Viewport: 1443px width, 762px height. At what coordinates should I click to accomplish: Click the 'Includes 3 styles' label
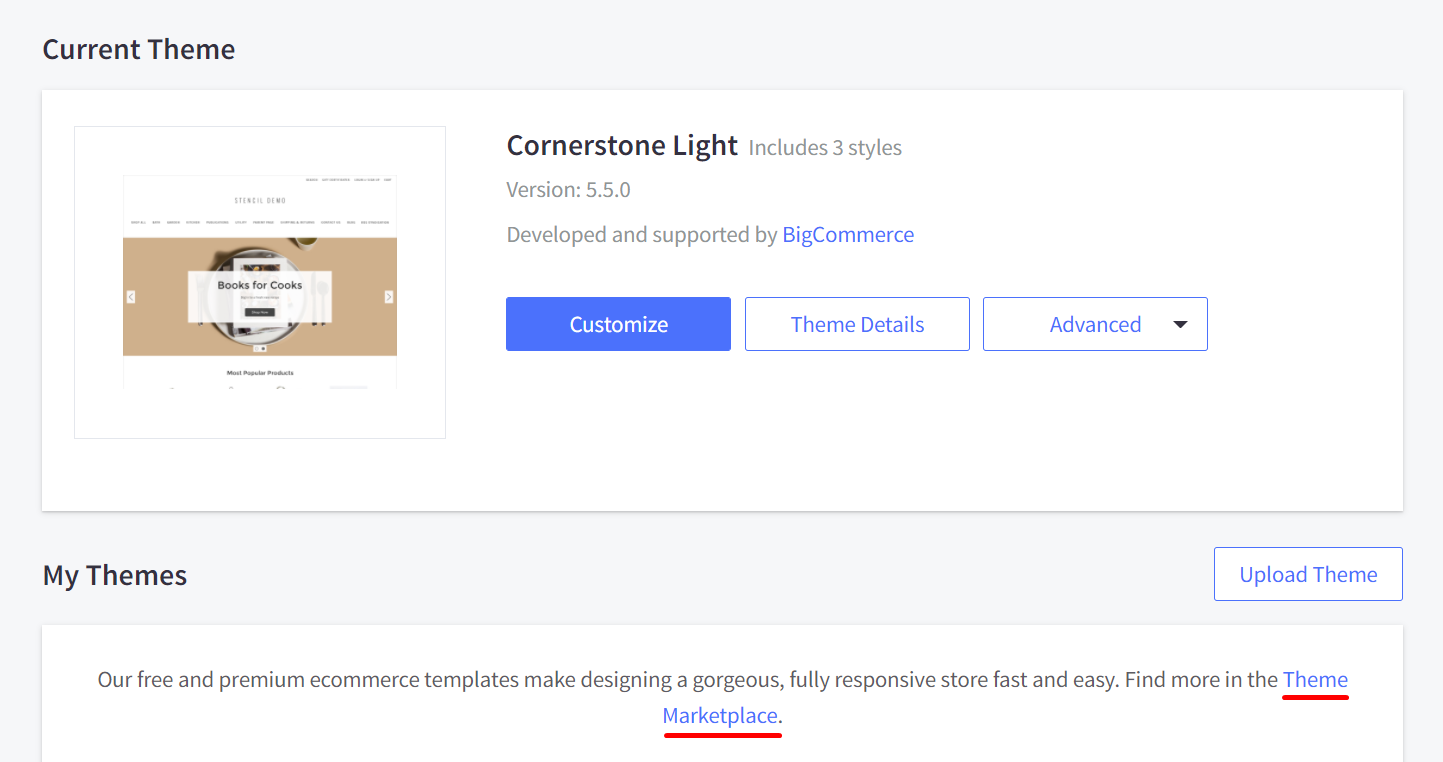coord(825,148)
